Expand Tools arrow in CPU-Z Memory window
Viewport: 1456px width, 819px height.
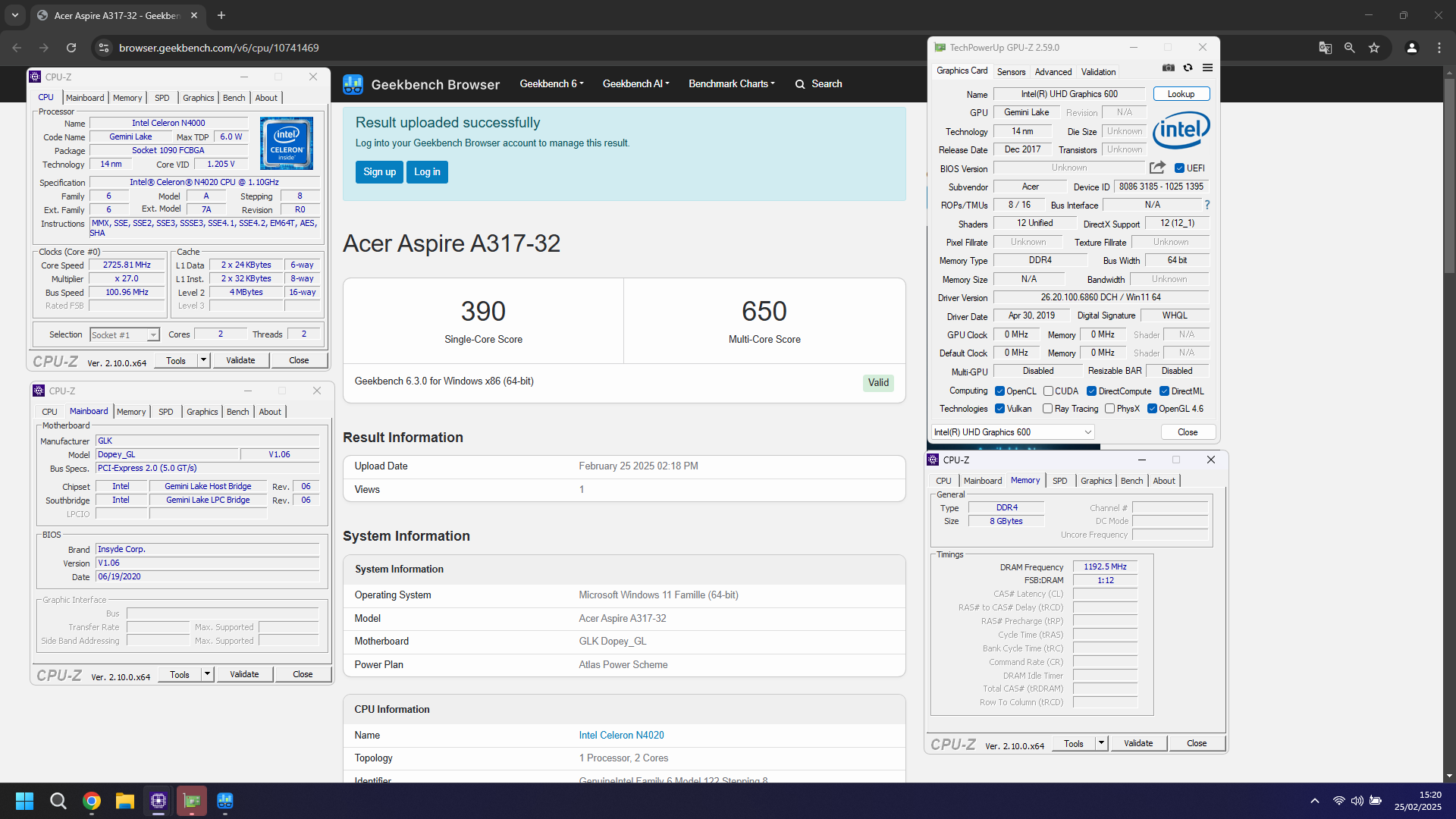tap(1101, 743)
